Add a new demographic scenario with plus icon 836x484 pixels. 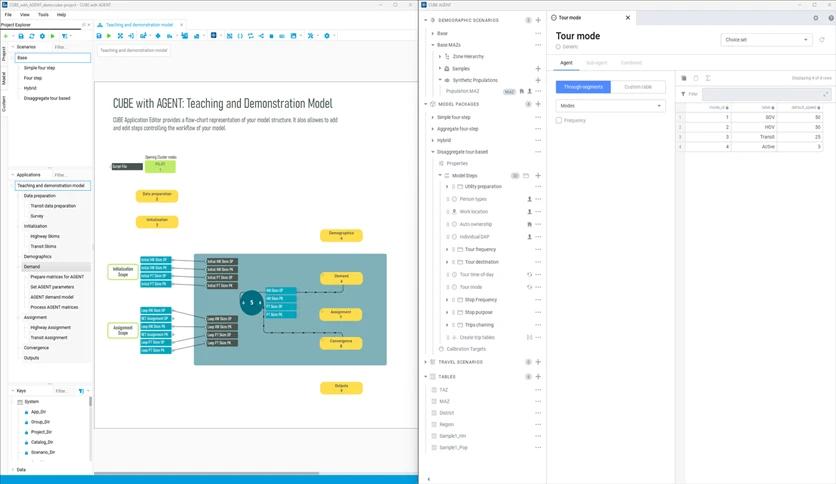pos(538,20)
